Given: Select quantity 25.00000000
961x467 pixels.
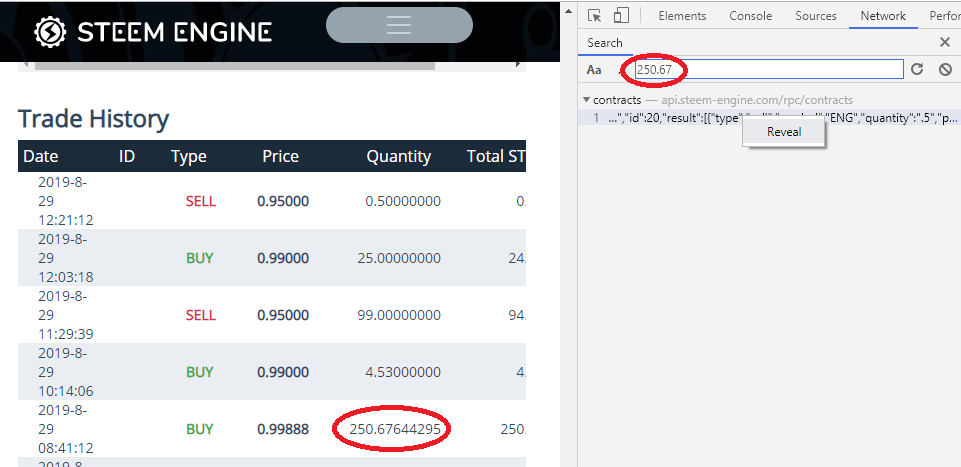Looking at the screenshot, I should [x=398, y=258].
